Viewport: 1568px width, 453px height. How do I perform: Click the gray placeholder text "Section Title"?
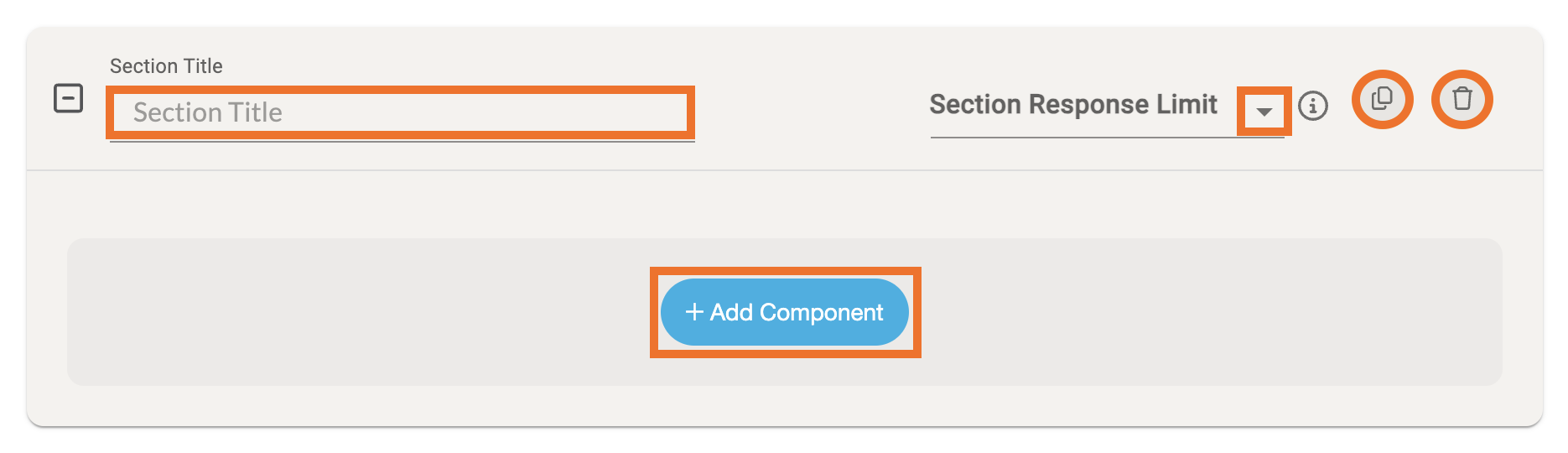(x=208, y=112)
